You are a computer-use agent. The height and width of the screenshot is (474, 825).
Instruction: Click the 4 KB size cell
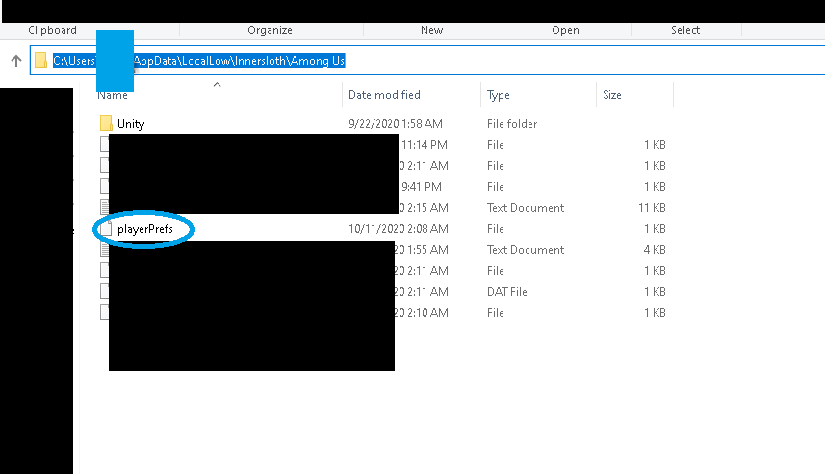(654, 250)
